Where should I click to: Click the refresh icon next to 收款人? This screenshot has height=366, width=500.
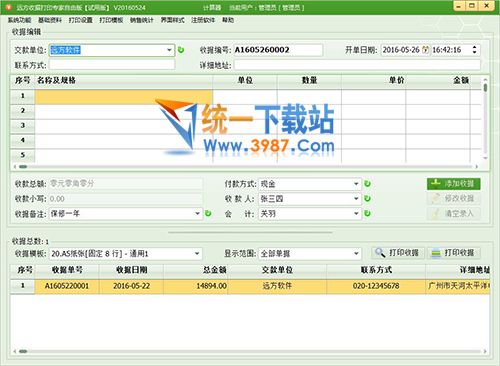tap(367, 199)
